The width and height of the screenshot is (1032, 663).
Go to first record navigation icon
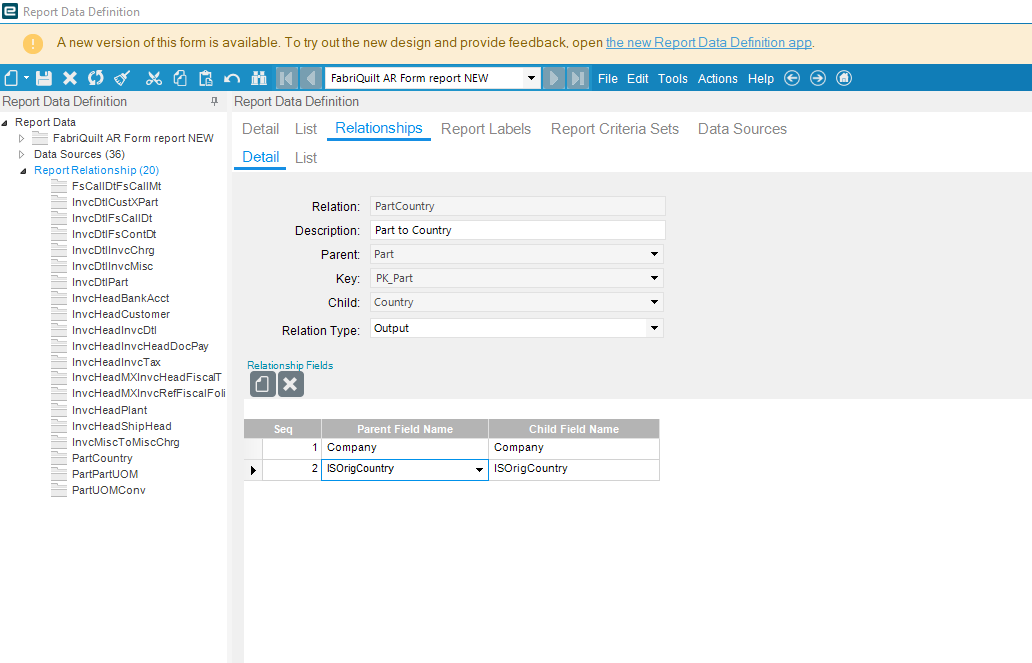[x=286, y=78]
